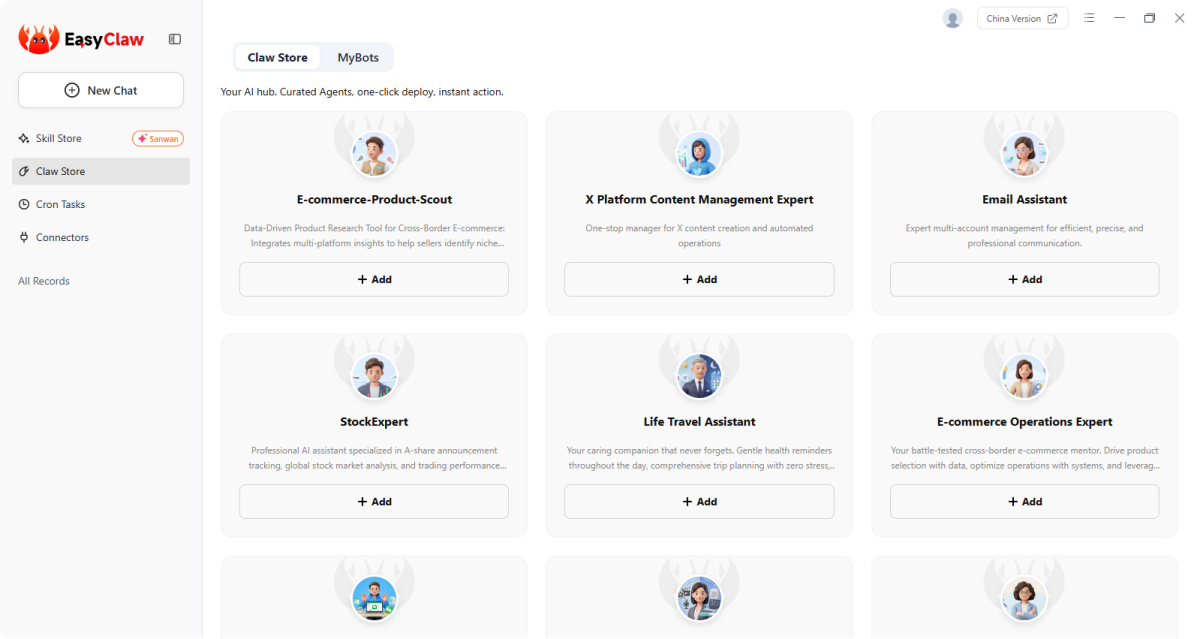Select the Claw Store tab
The image size is (1200, 639).
[x=278, y=57]
